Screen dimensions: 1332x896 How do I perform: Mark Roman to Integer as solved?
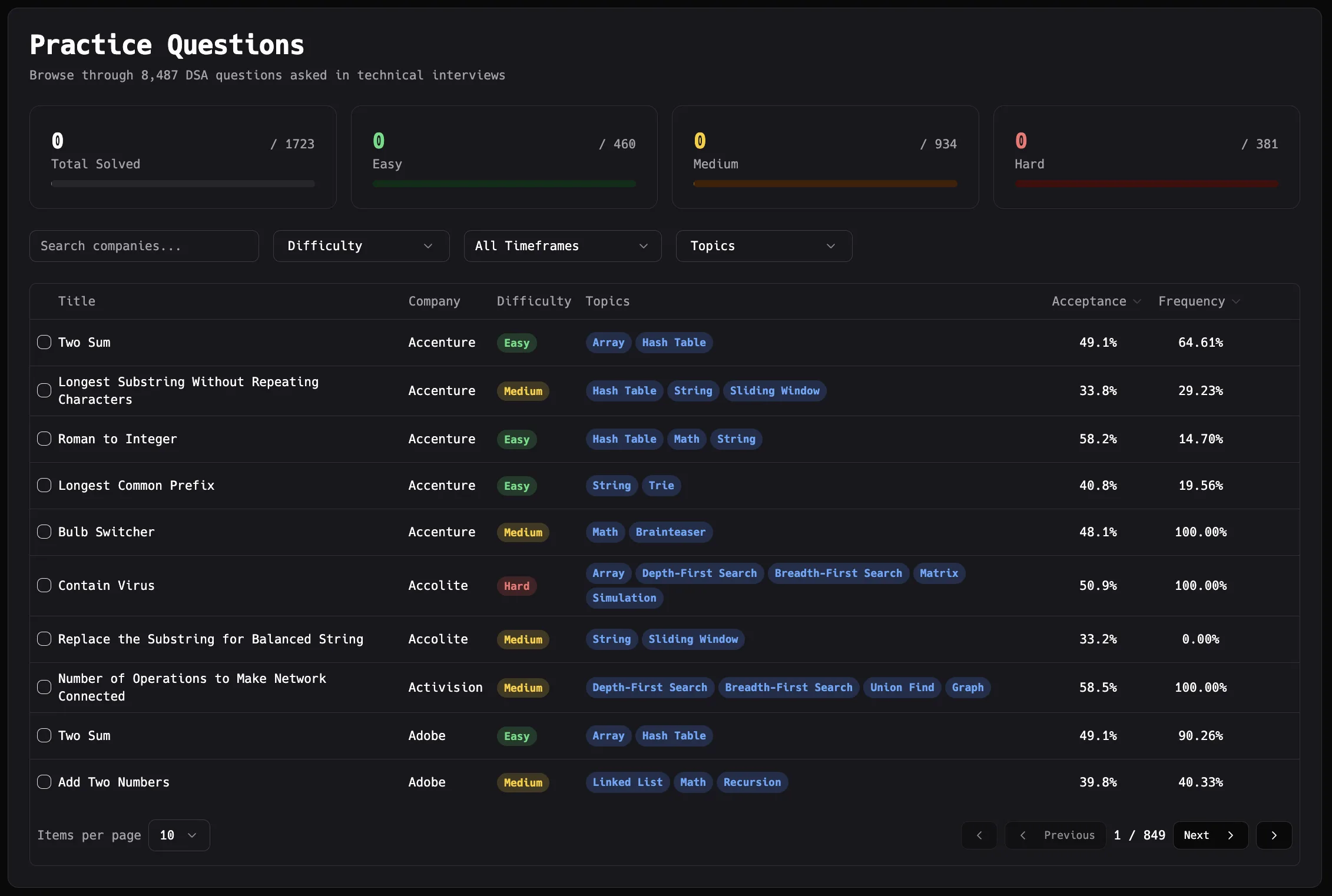(x=44, y=439)
